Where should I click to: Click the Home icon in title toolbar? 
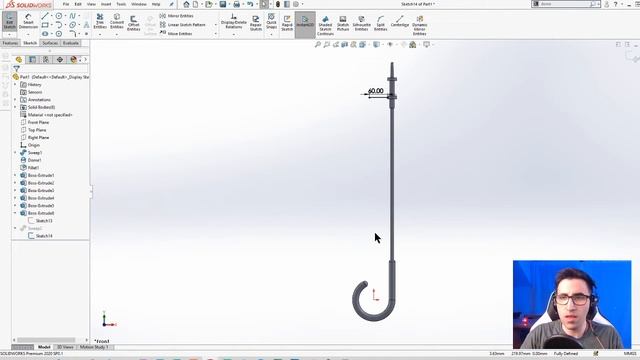click(186, 4)
